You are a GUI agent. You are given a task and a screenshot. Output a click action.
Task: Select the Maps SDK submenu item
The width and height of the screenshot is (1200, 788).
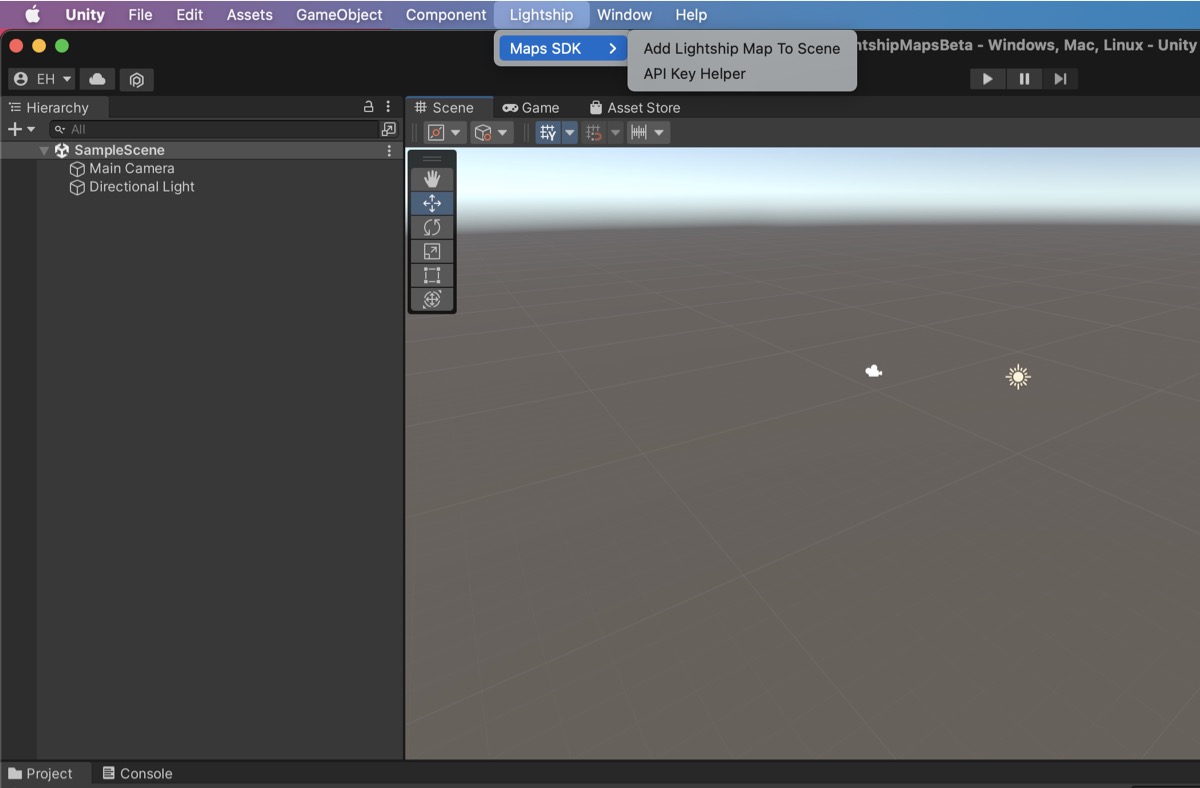pos(563,48)
